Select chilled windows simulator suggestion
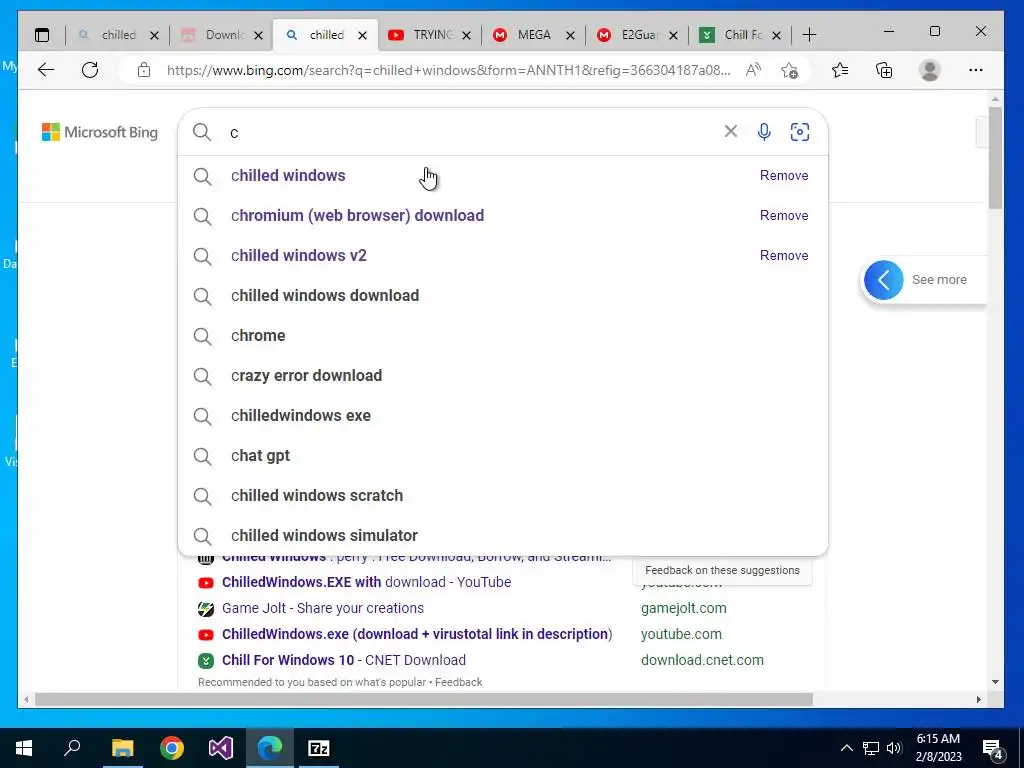This screenshot has width=1024, height=768. pos(503,536)
